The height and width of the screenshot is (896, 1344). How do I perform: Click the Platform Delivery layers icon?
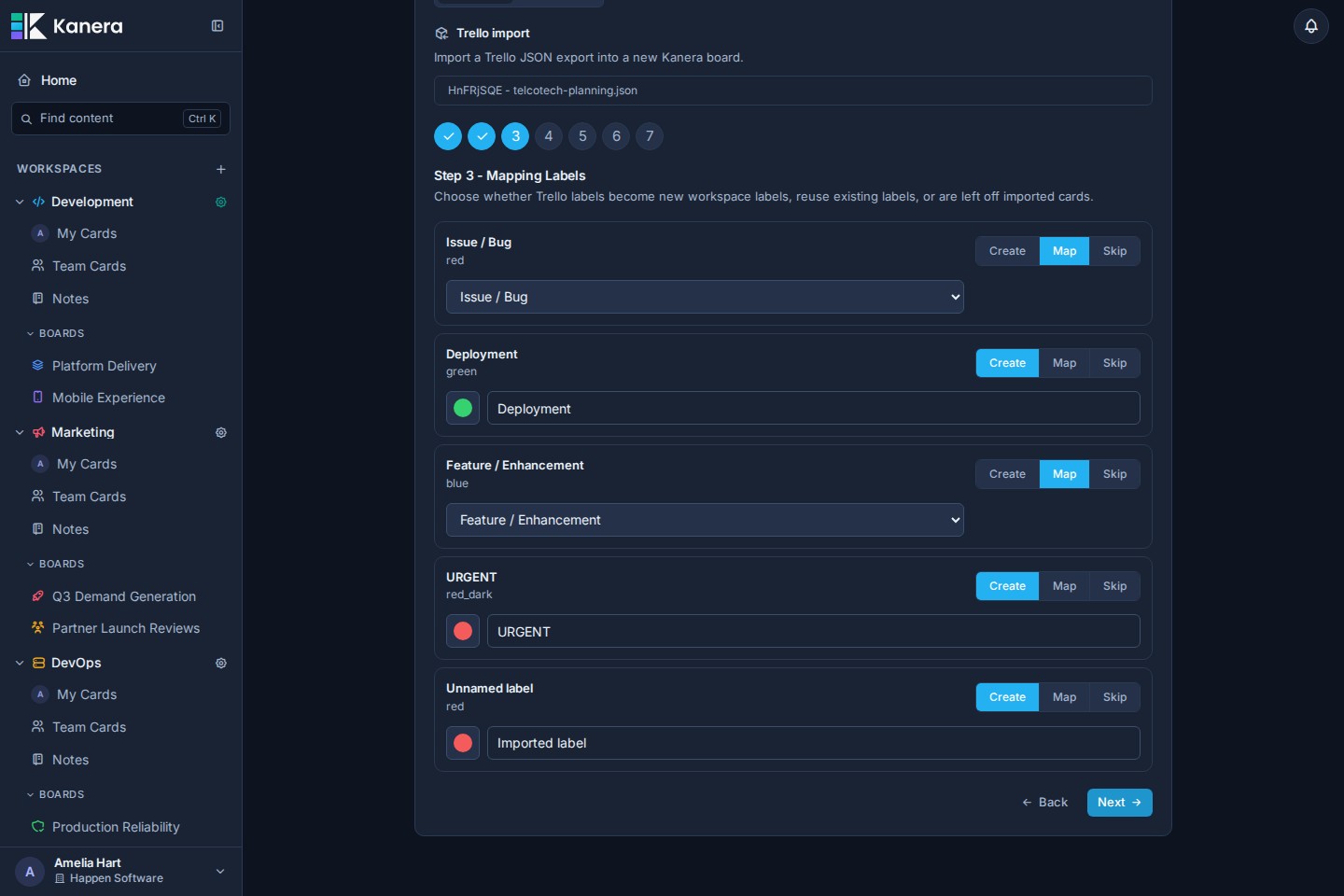(x=38, y=366)
